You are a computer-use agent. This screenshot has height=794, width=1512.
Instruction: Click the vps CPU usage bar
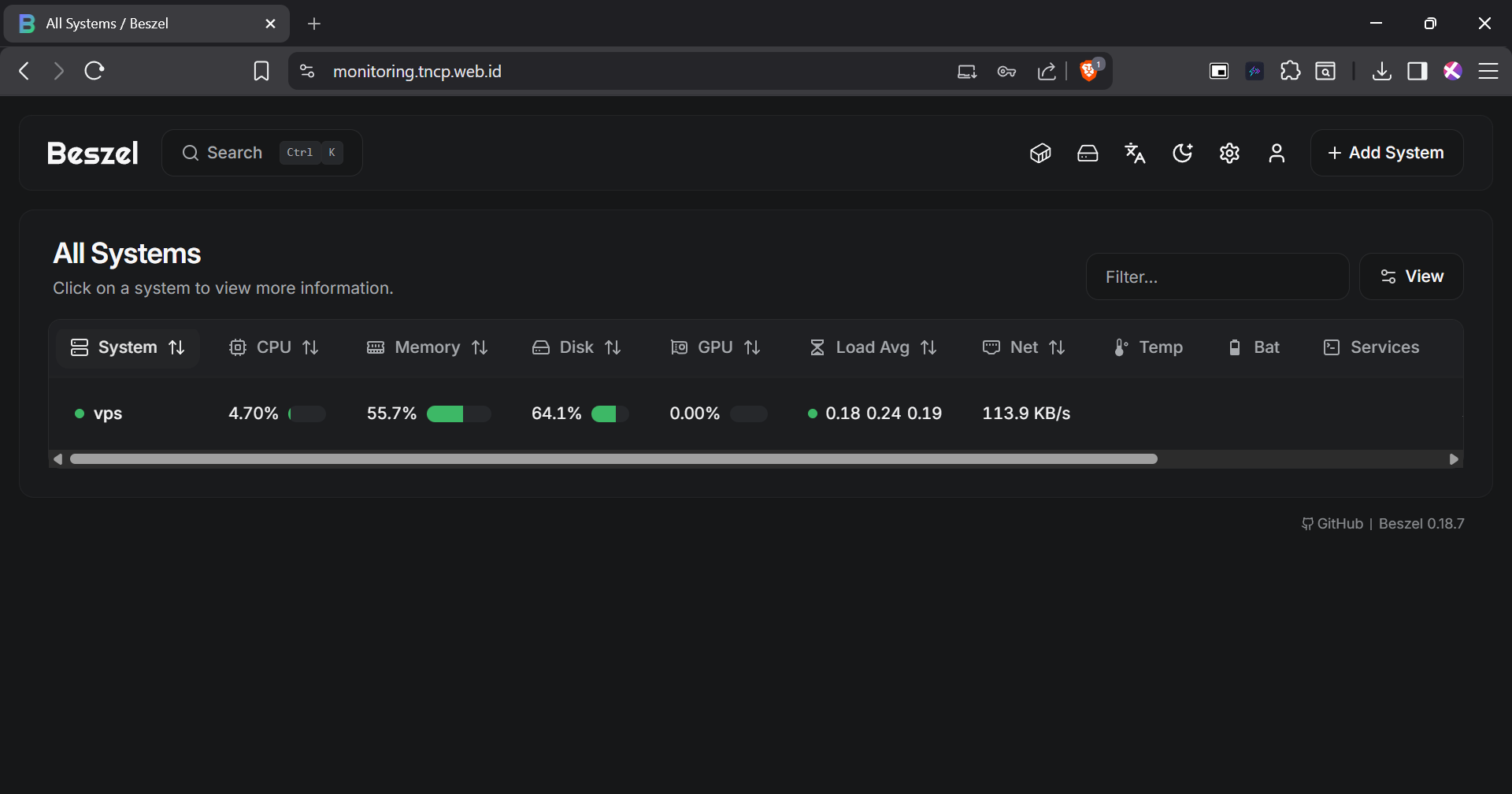click(x=307, y=414)
